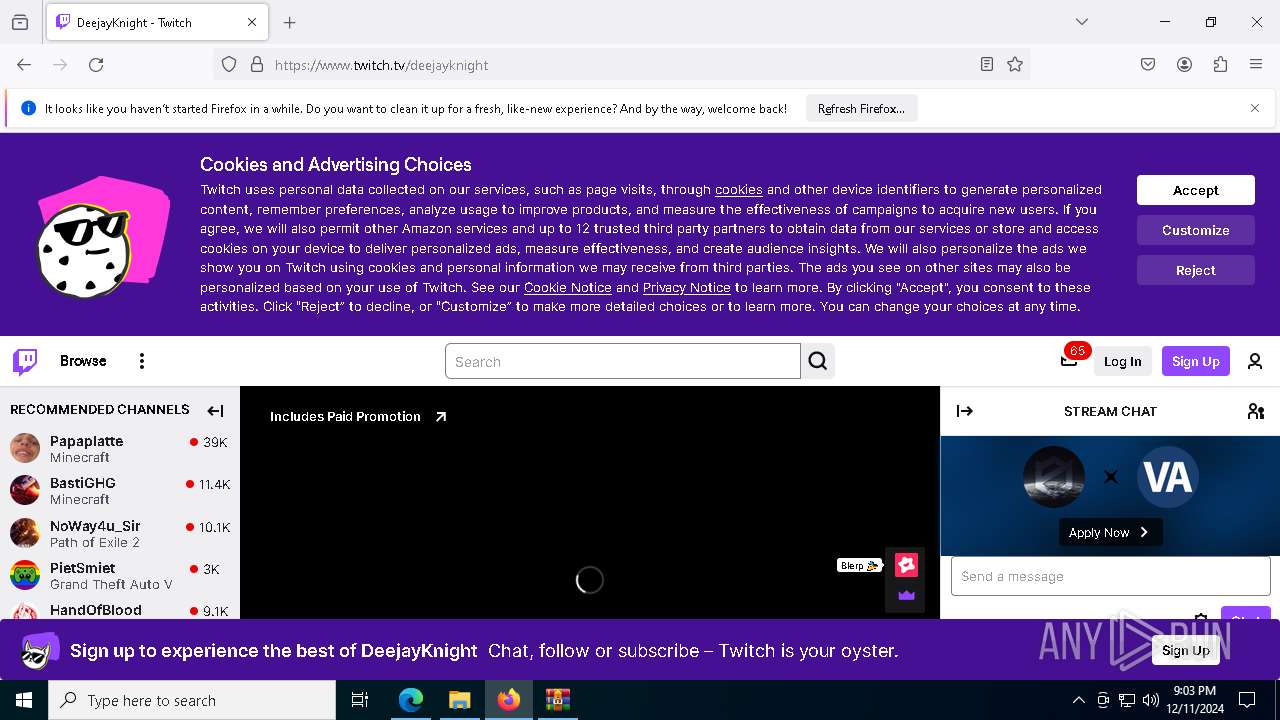Click the Log In button
1280x720 pixels.
pos(1122,361)
